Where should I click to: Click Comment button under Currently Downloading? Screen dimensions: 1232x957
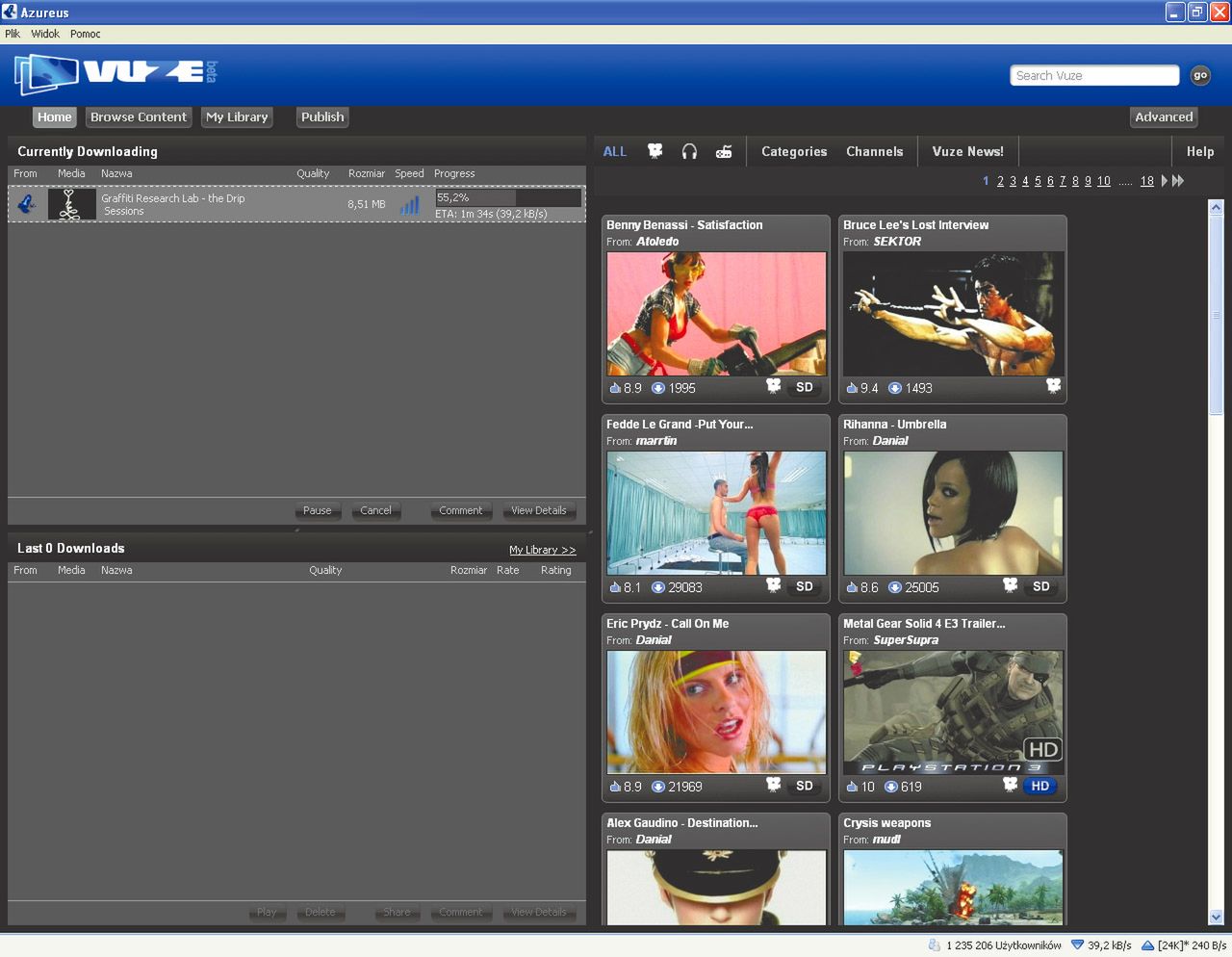point(461,510)
